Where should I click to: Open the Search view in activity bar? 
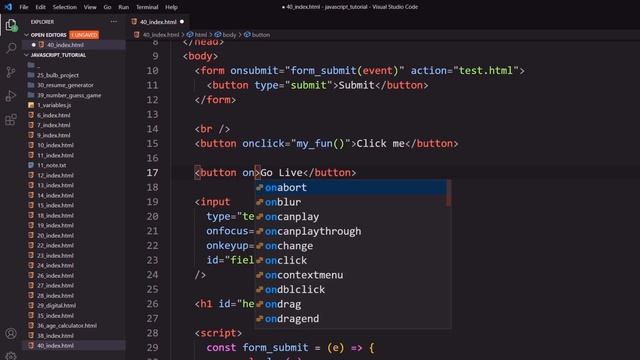(11, 48)
